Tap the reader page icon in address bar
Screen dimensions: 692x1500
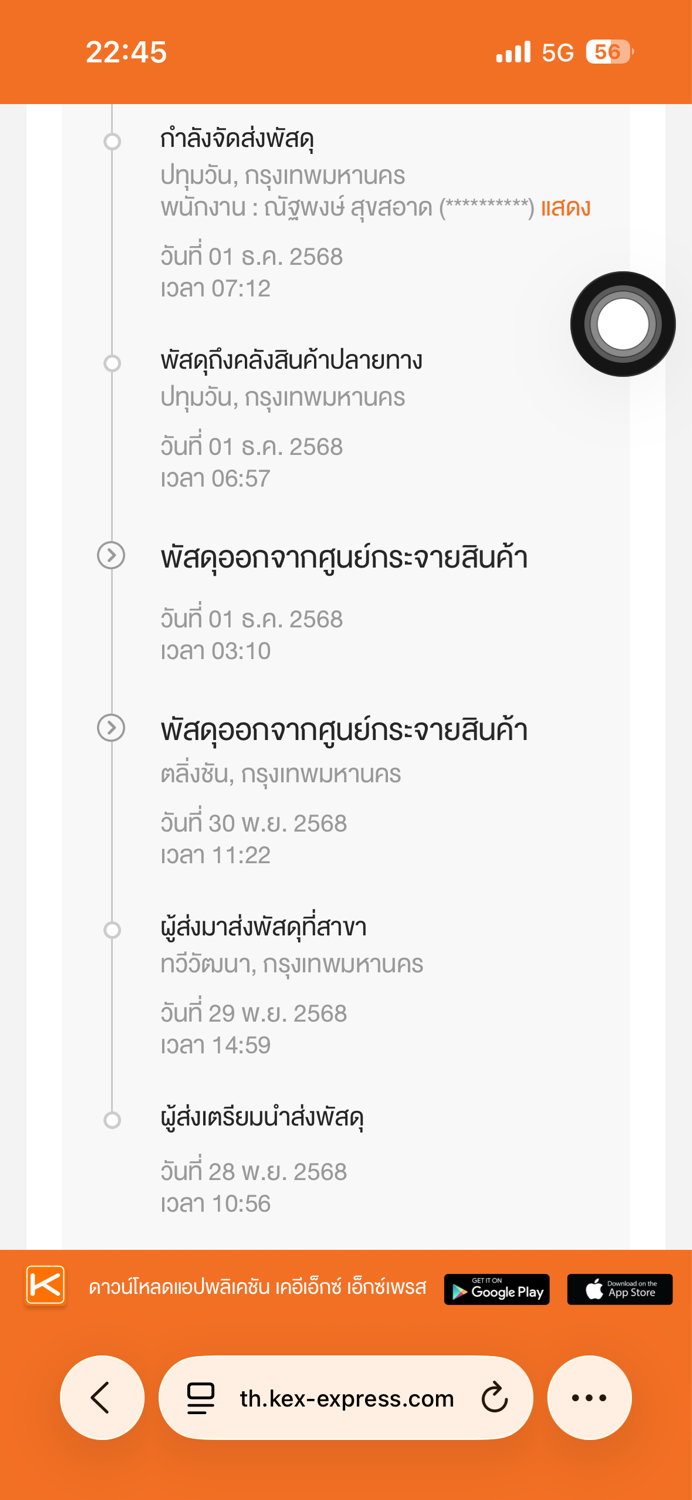[x=201, y=1398]
